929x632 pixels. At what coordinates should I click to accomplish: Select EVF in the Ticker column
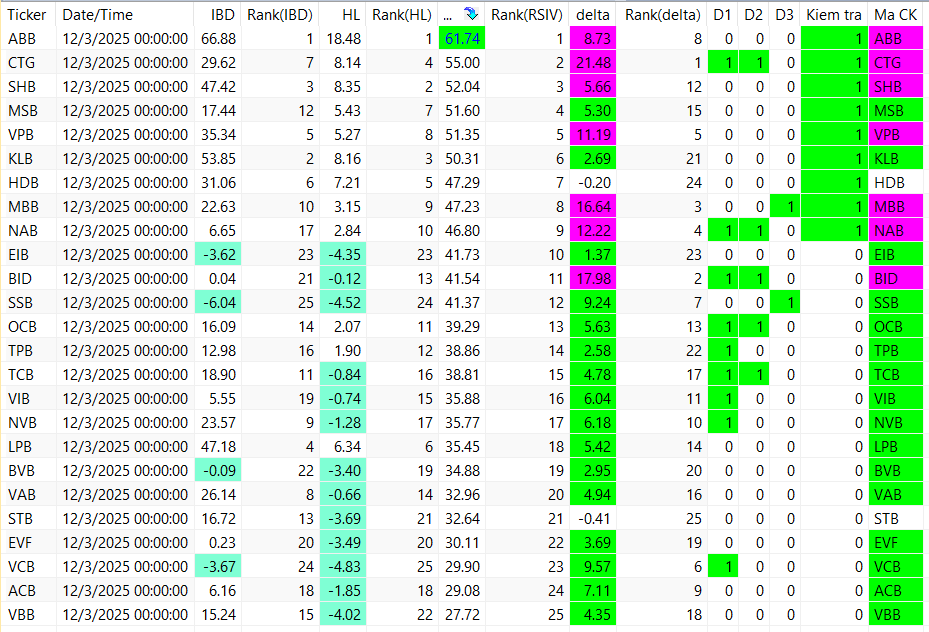[20, 543]
